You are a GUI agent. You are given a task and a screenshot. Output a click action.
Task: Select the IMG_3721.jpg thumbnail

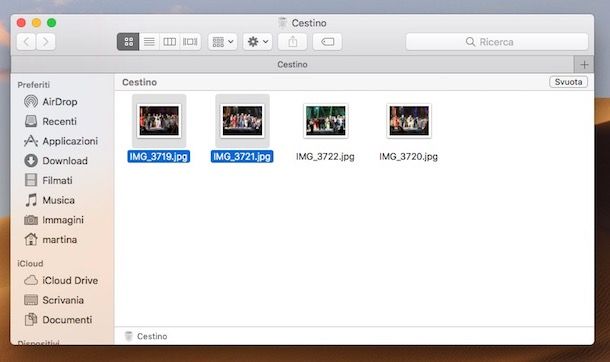point(242,121)
